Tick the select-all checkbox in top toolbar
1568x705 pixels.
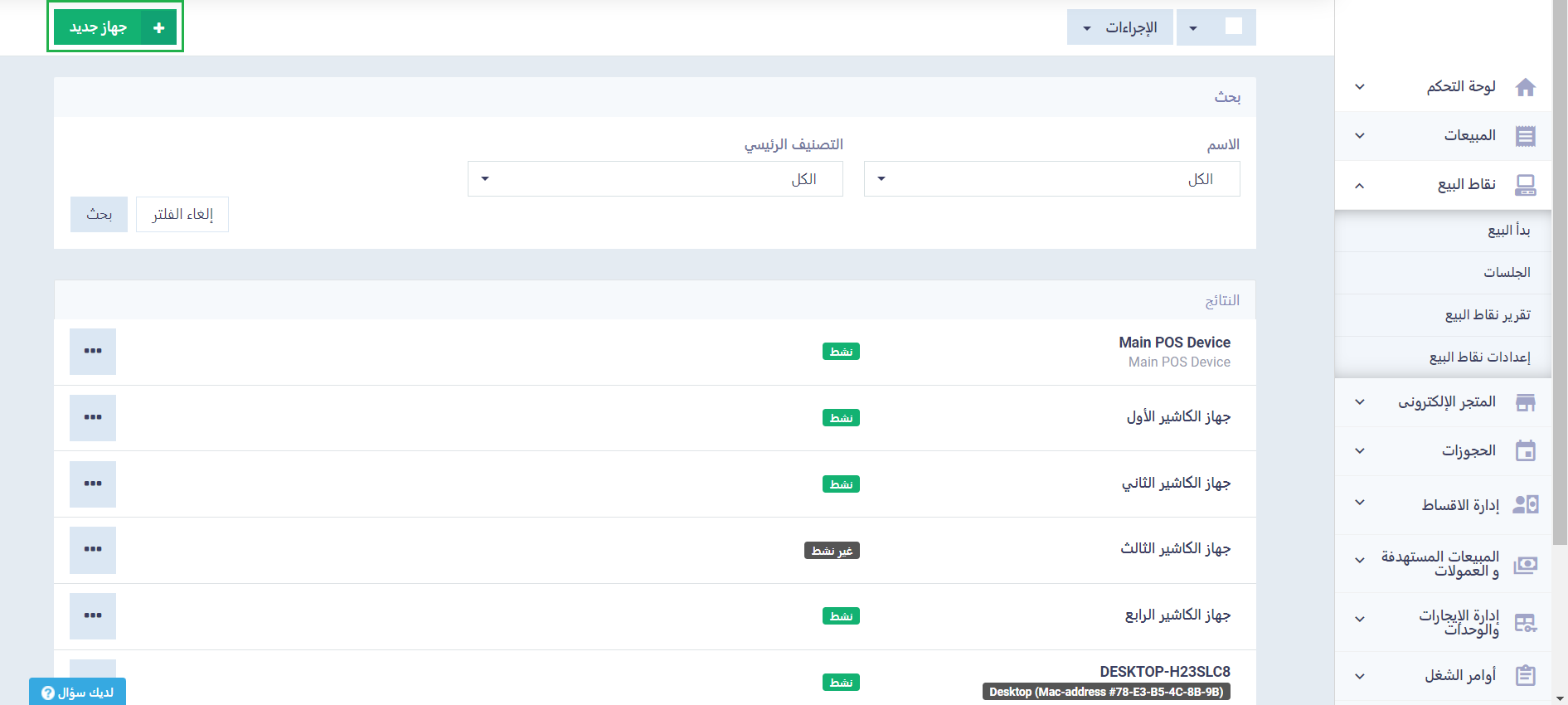point(1233,27)
